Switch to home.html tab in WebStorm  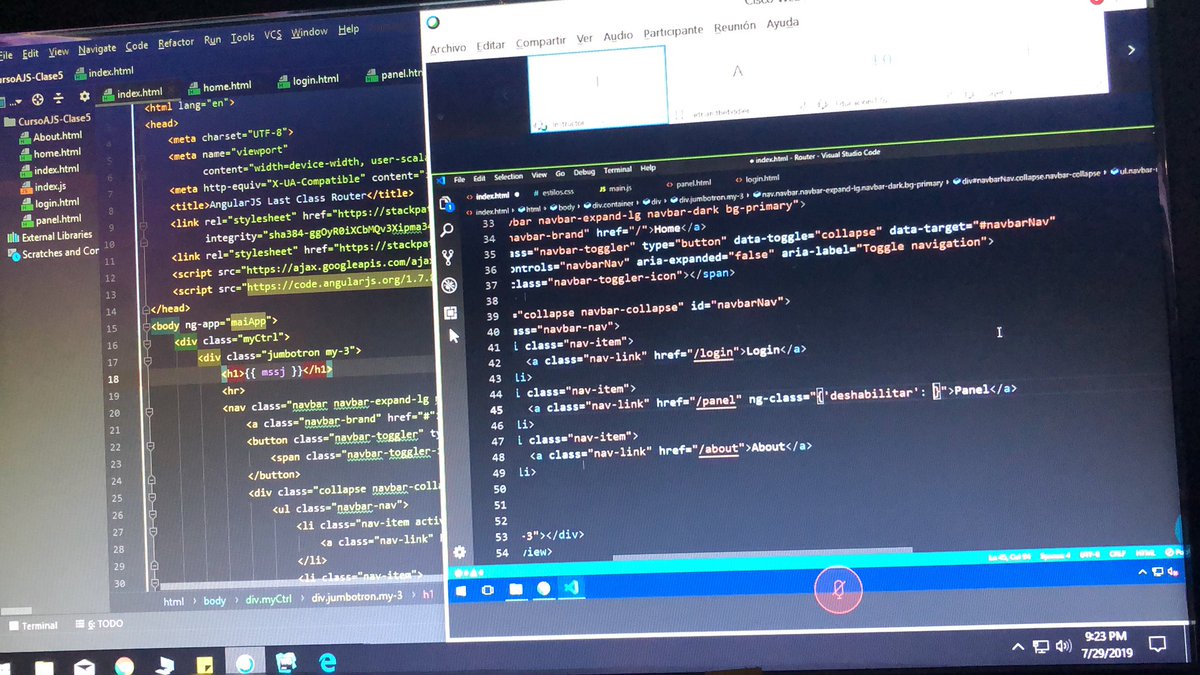click(218, 87)
